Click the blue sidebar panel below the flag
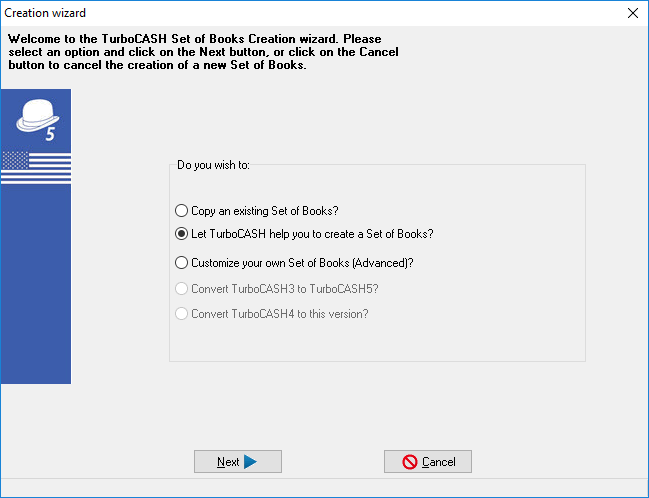The height and width of the screenshot is (498, 649). 35,290
